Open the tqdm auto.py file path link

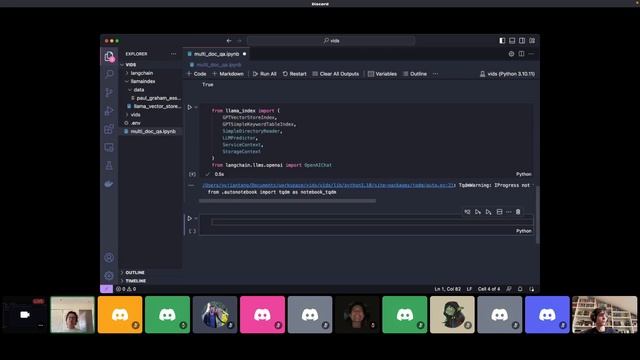tap(329, 185)
